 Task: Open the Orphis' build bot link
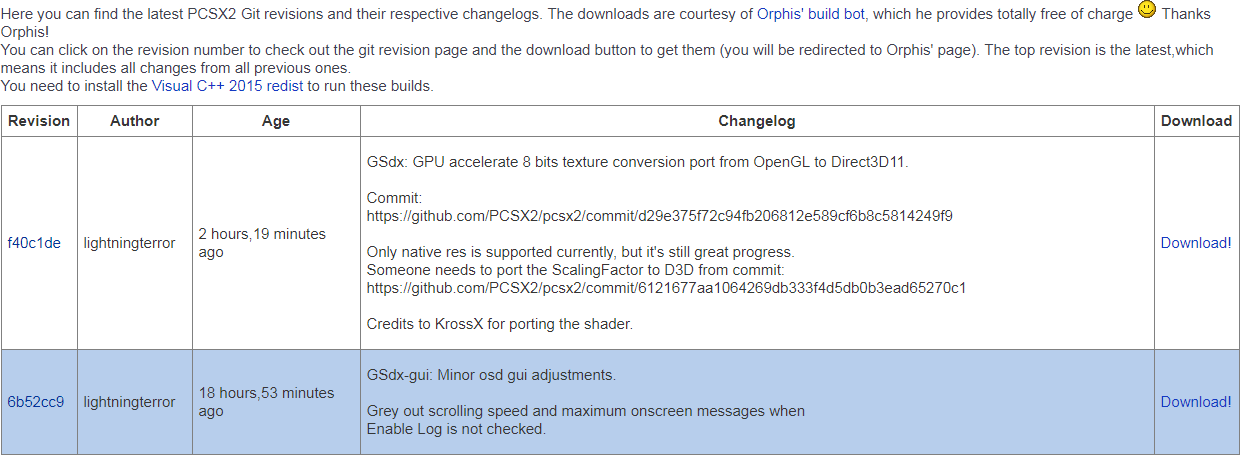coord(813,14)
